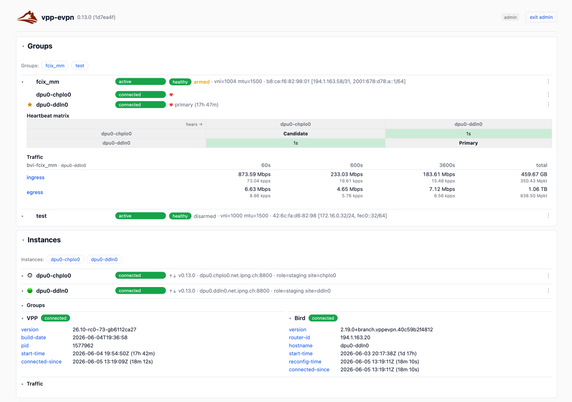Image resolution: width=572 pixels, height=402 pixels.
Task: Expand the Traffic subsection at the bottom
Action: (x=23, y=384)
